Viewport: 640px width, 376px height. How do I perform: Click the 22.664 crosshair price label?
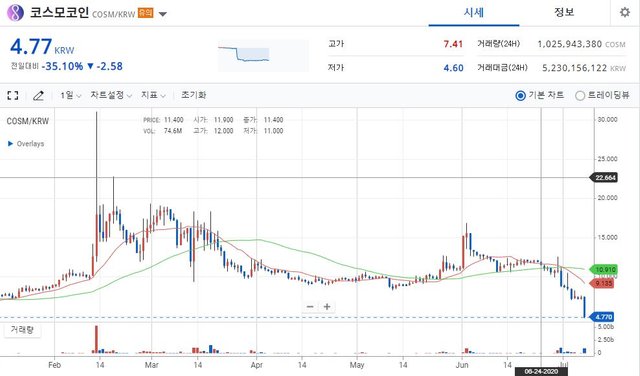tap(604, 178)
